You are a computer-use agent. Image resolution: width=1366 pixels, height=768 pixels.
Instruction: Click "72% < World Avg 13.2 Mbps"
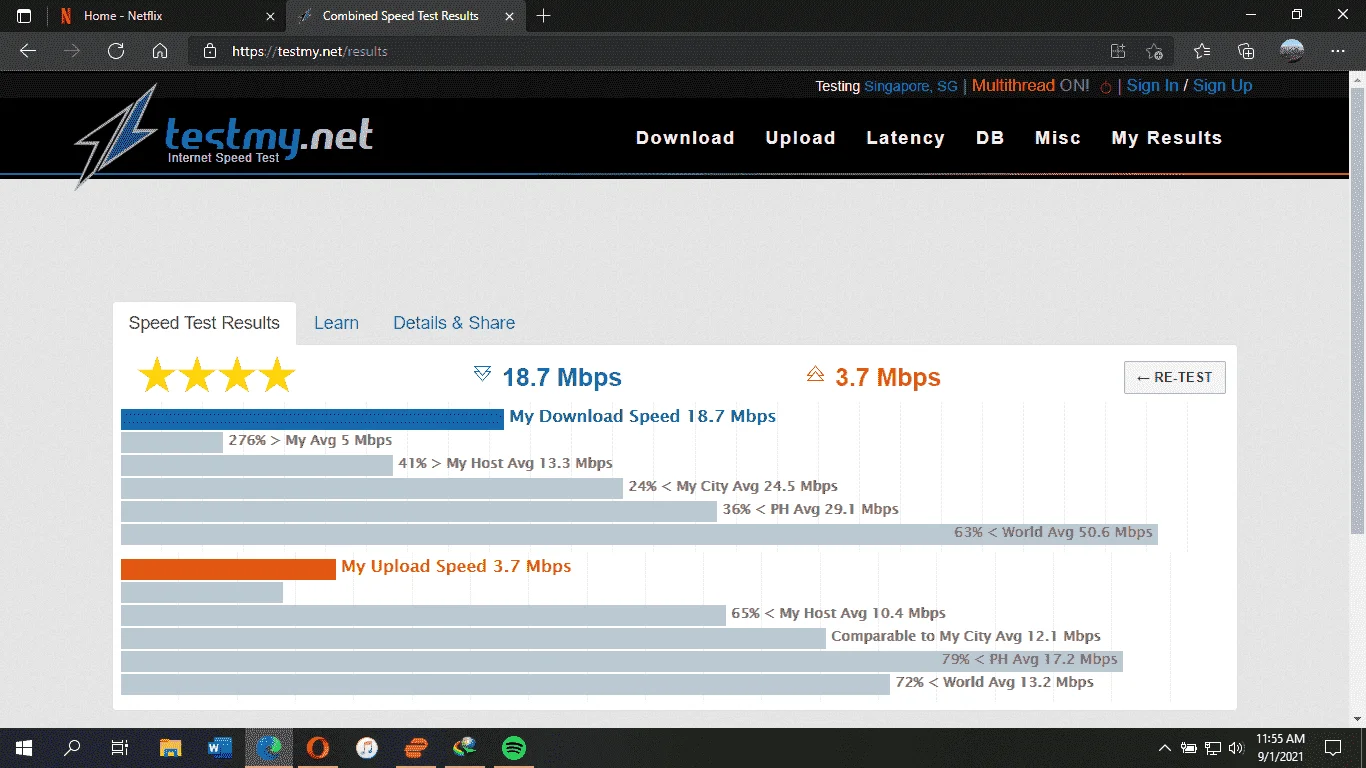995,682
